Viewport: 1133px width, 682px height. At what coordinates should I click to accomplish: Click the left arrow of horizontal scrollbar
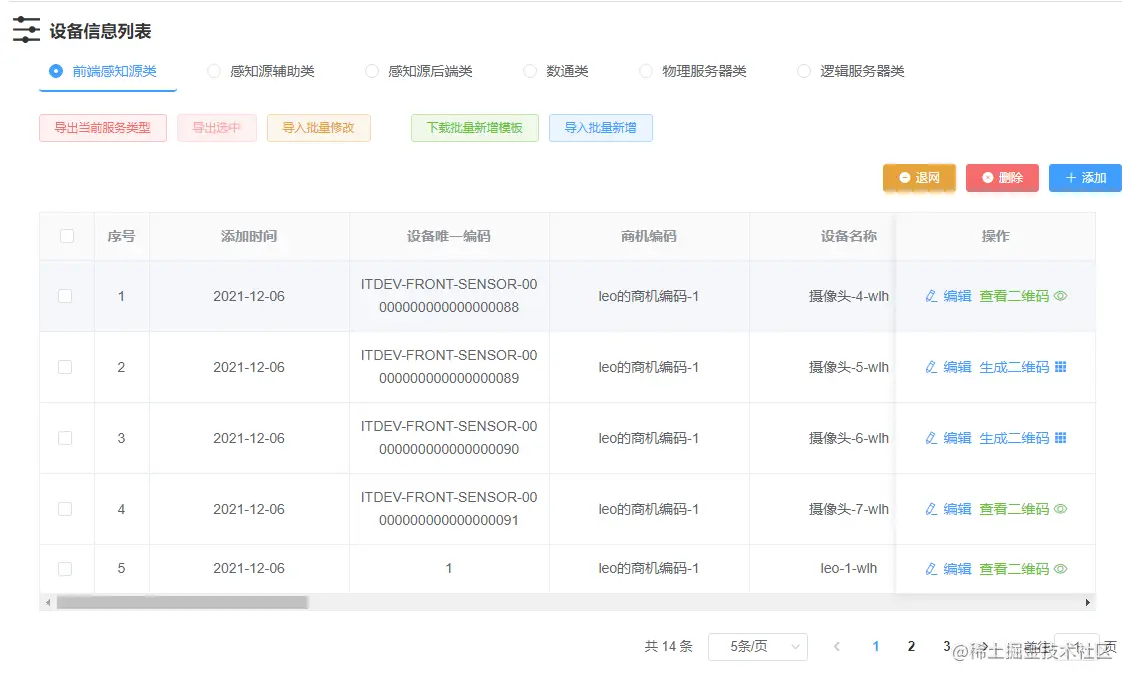(48, 603)
